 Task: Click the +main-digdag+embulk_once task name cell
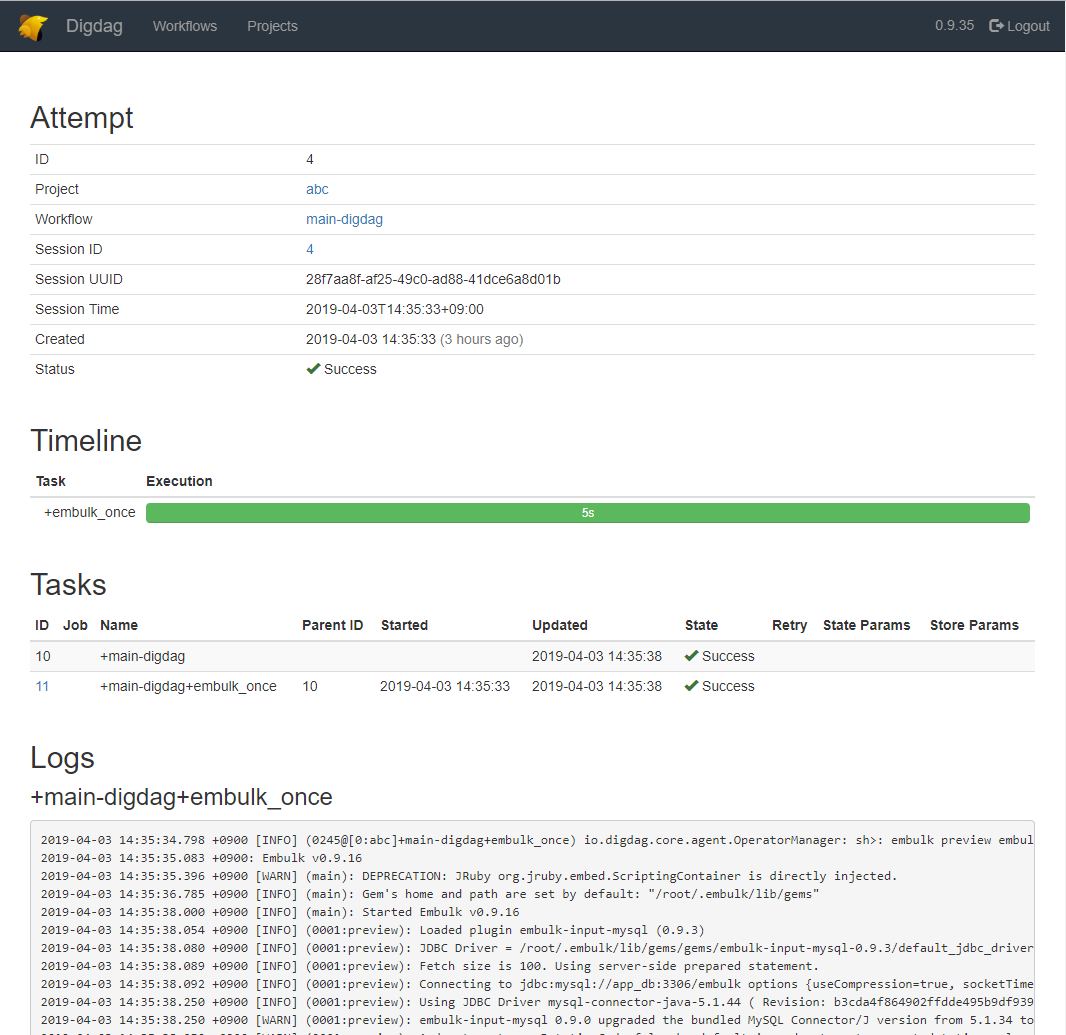pos(188,686)
